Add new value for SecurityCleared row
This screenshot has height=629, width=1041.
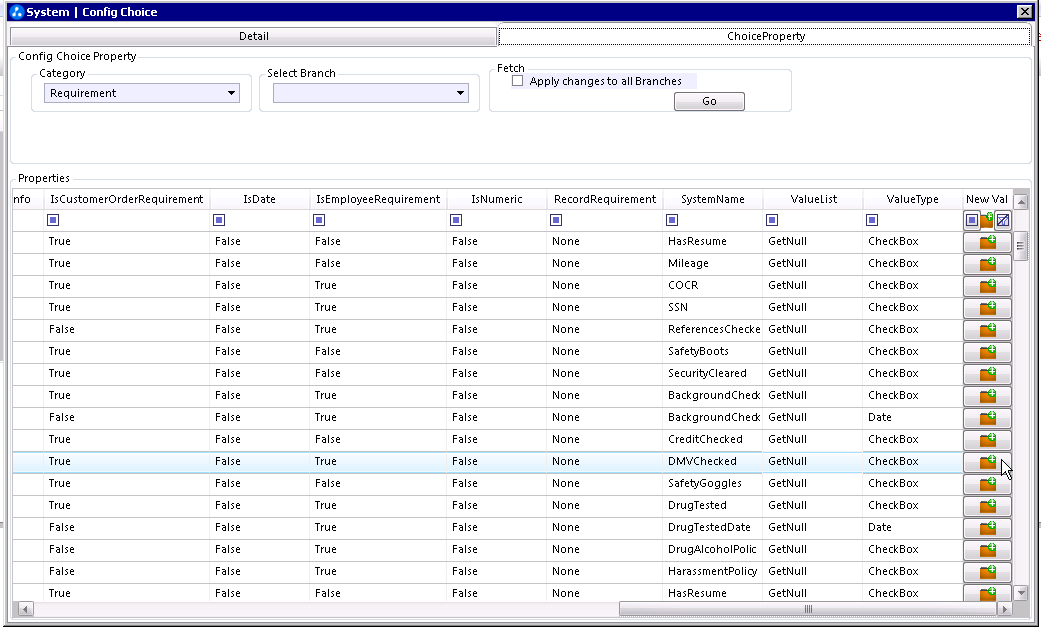click(987, 373)
